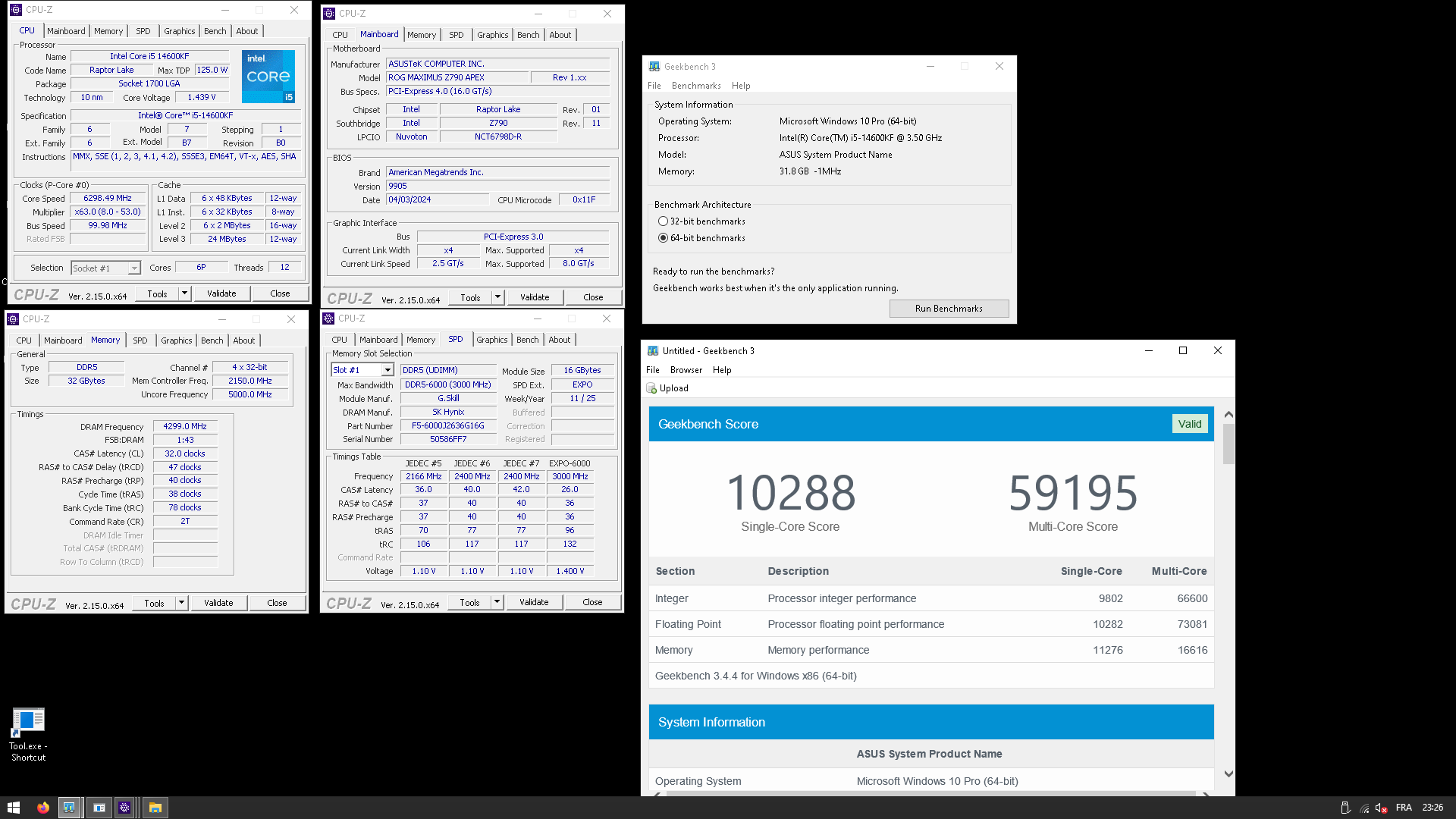1456x819 pixels.
Task: Click the USB device tray icon
Action: 1345,808
